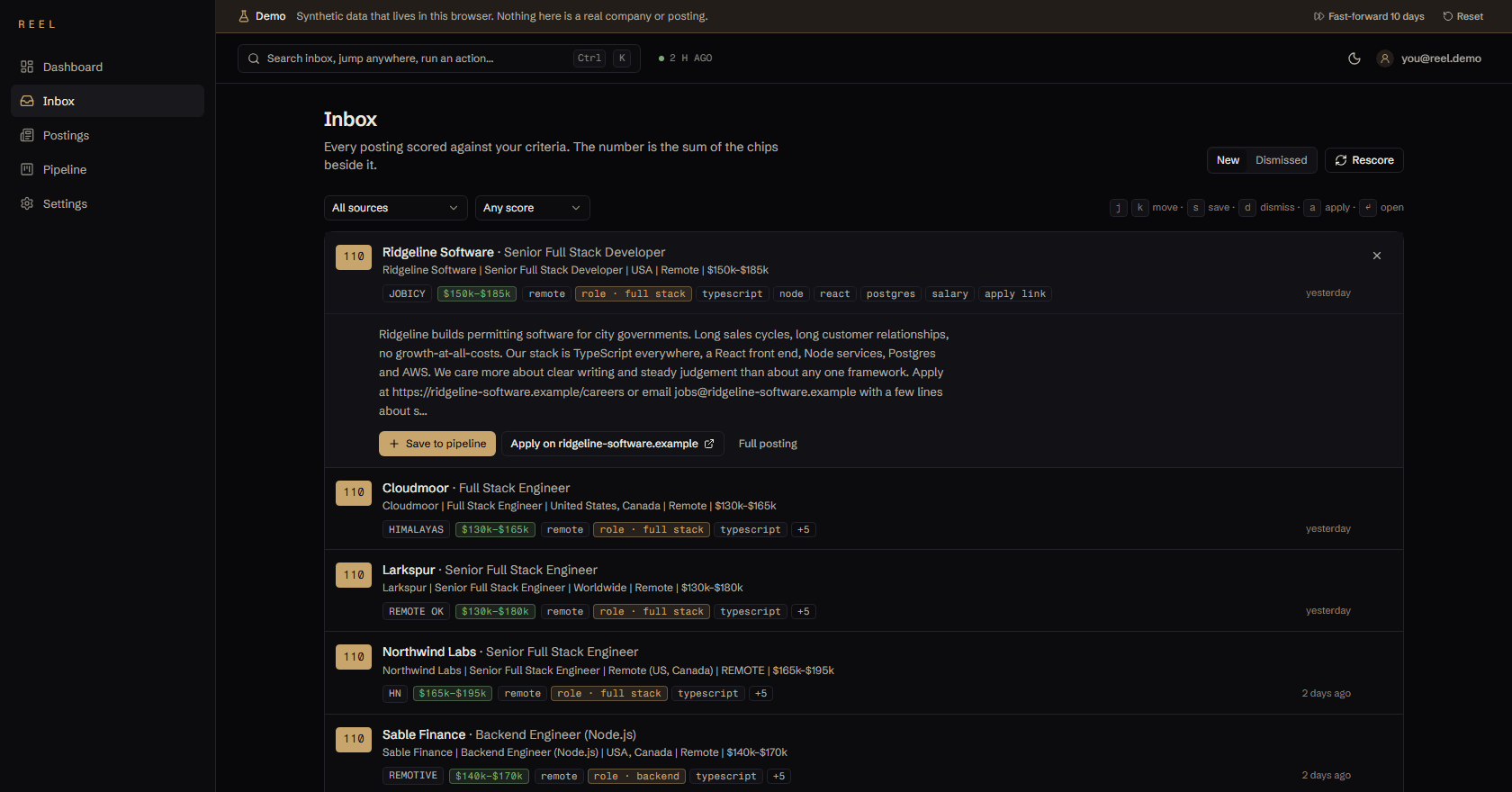1512x792 pixels.
Task: Click Save to pipeline button
Action: [x=437, y=444]
